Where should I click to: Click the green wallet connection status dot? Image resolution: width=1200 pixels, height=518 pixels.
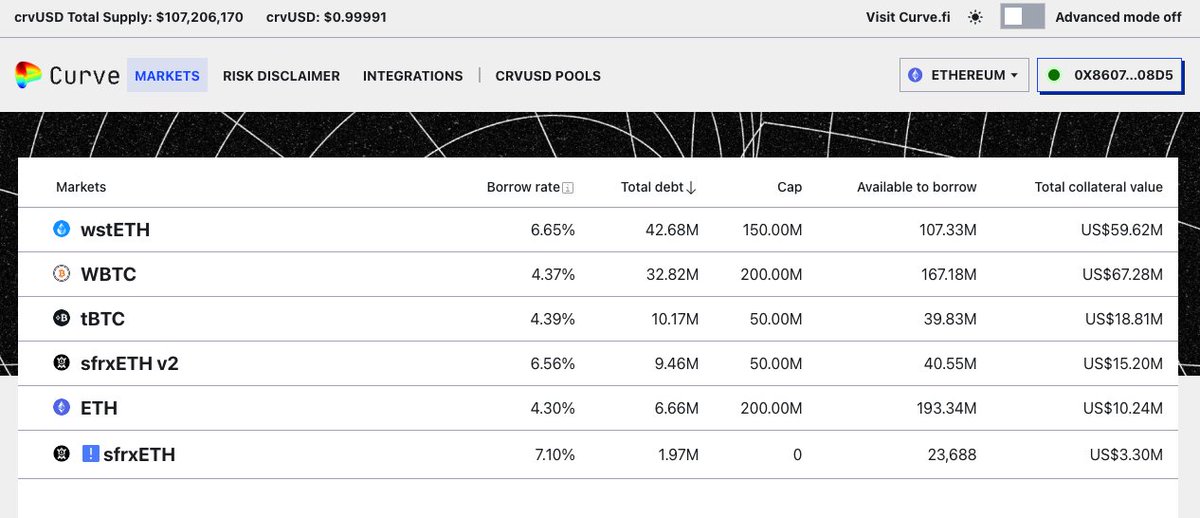coord(1053,75)
